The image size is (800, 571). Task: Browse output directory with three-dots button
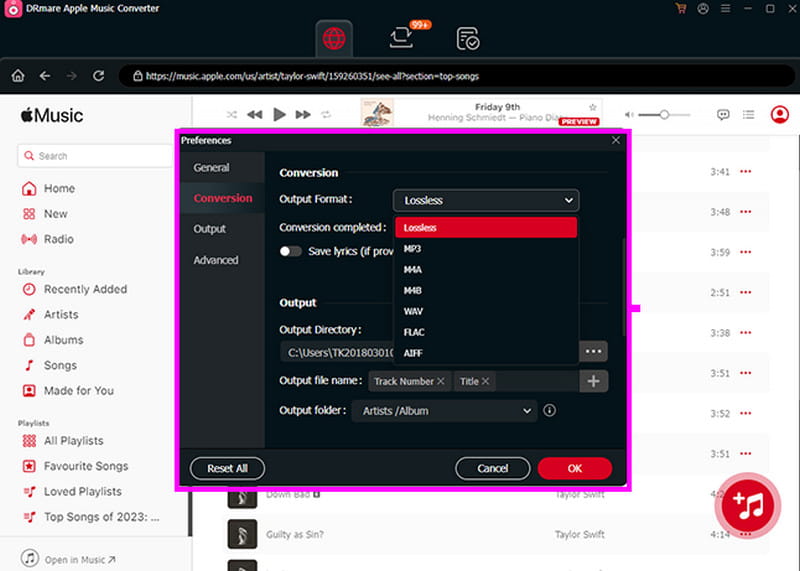pos(593,352)
